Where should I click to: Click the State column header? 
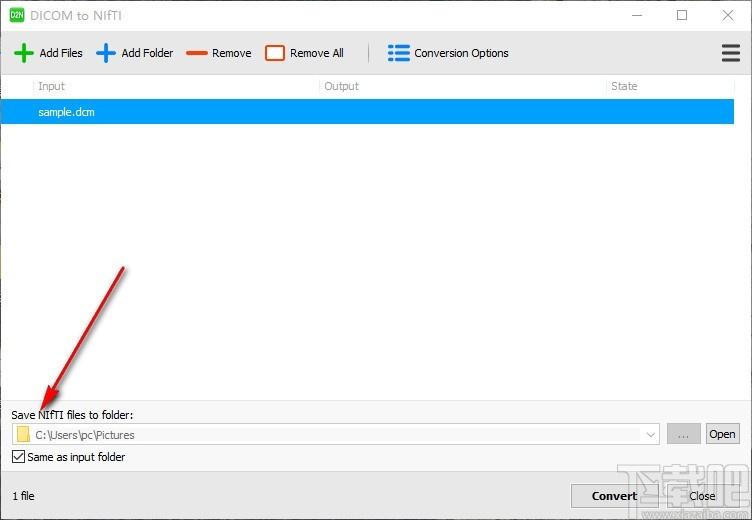click(624, 86)
